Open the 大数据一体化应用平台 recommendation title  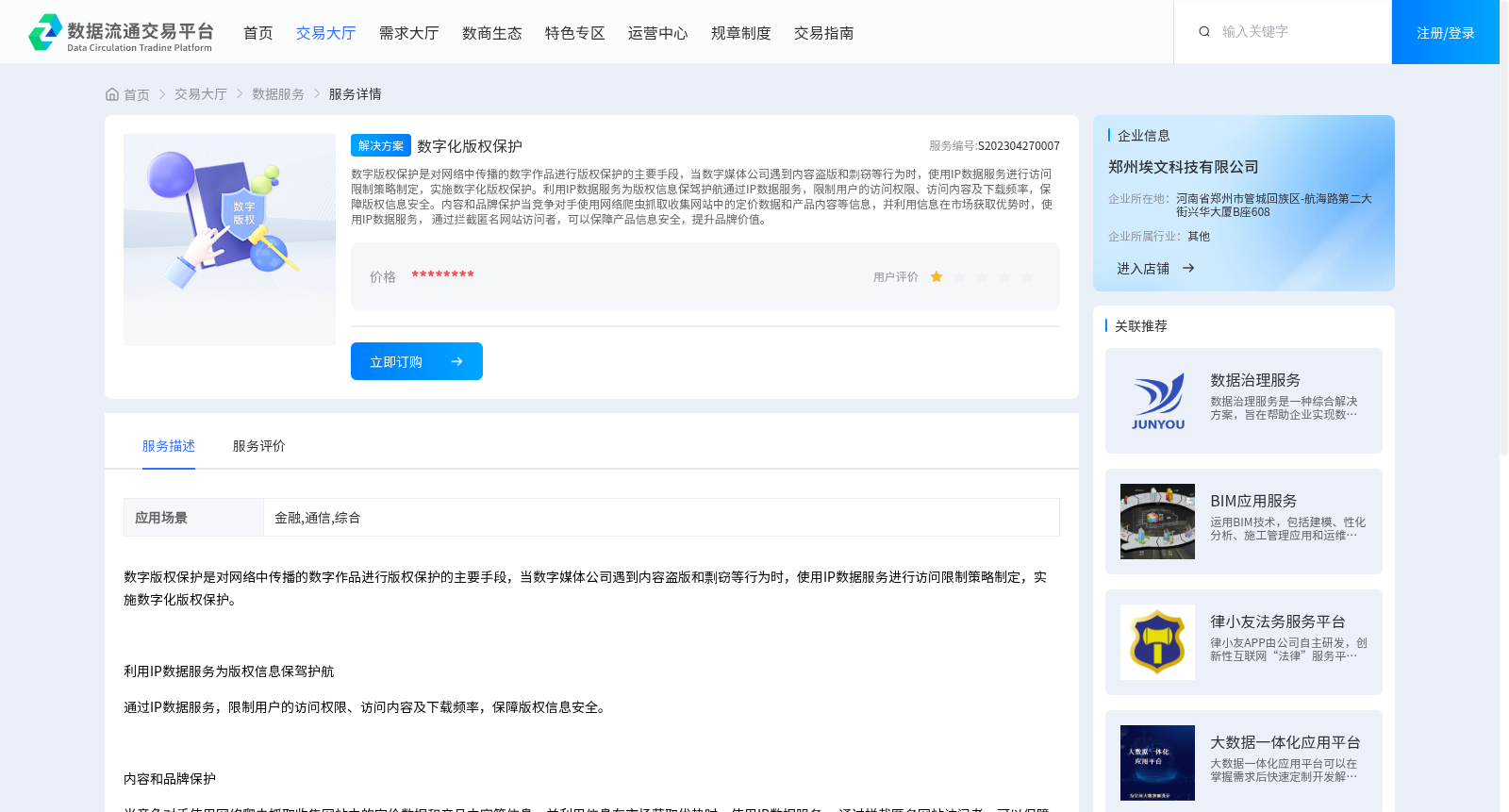click(x=1285, y=742)
